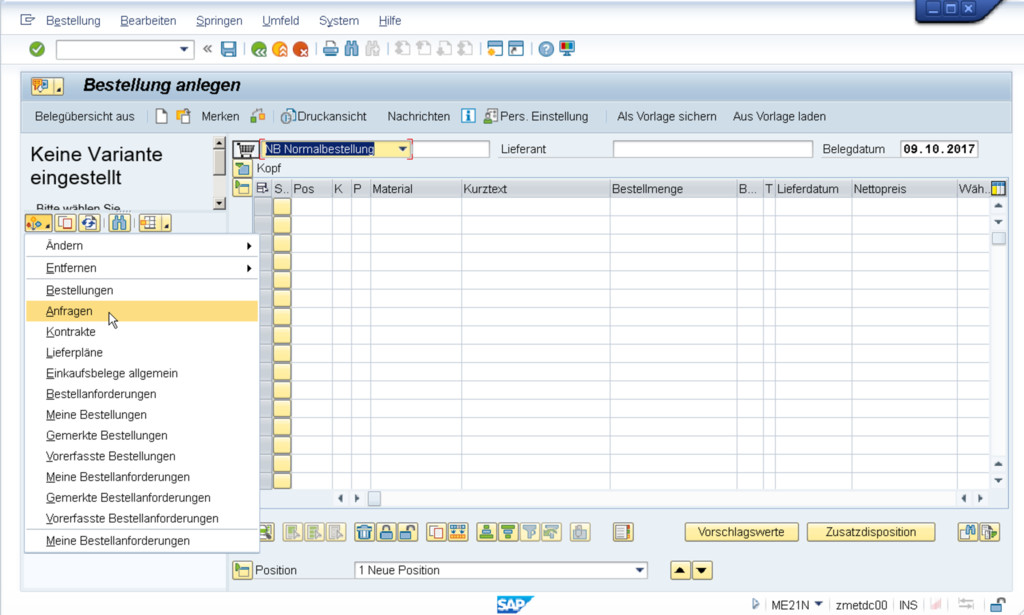Select Anfragen from the selection menu
The width and height of the screenshot is (1024, 615).
click(142, 311)
